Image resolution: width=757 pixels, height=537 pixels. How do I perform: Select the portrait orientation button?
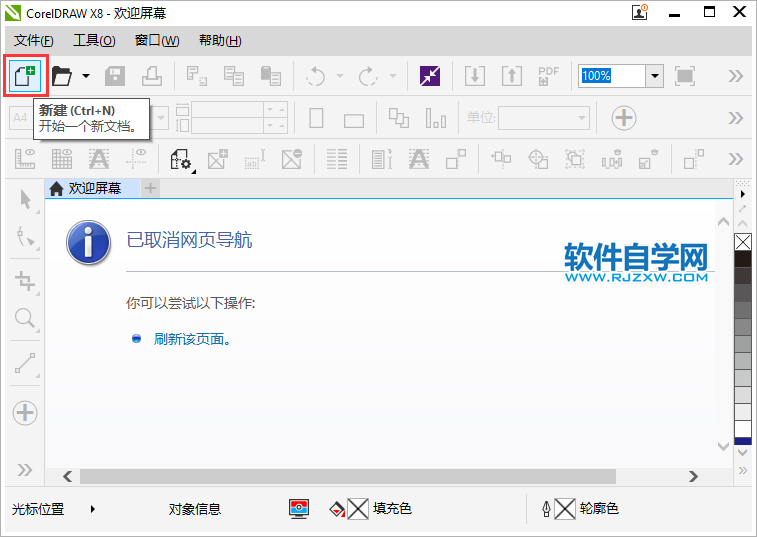point(316,118)
